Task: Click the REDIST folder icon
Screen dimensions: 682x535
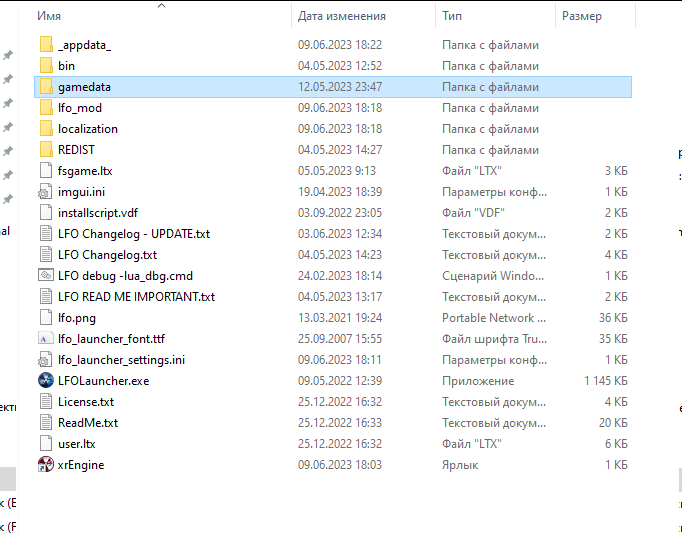Action: 46,149
